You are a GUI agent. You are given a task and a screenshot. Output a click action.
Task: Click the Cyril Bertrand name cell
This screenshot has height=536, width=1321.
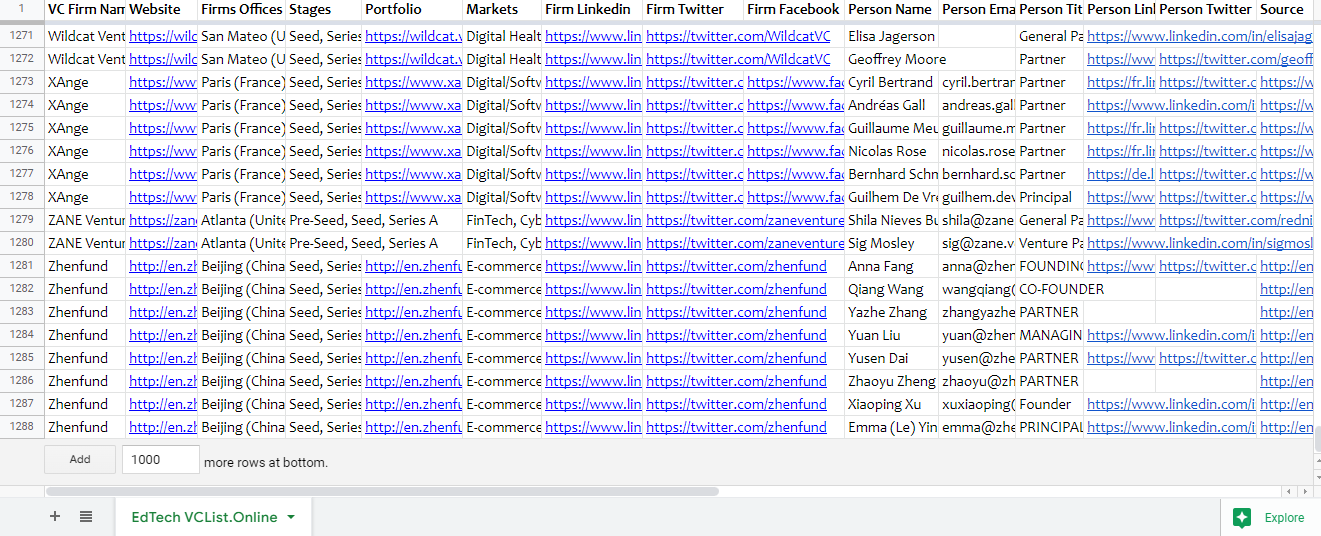click(x=891, y=82)
